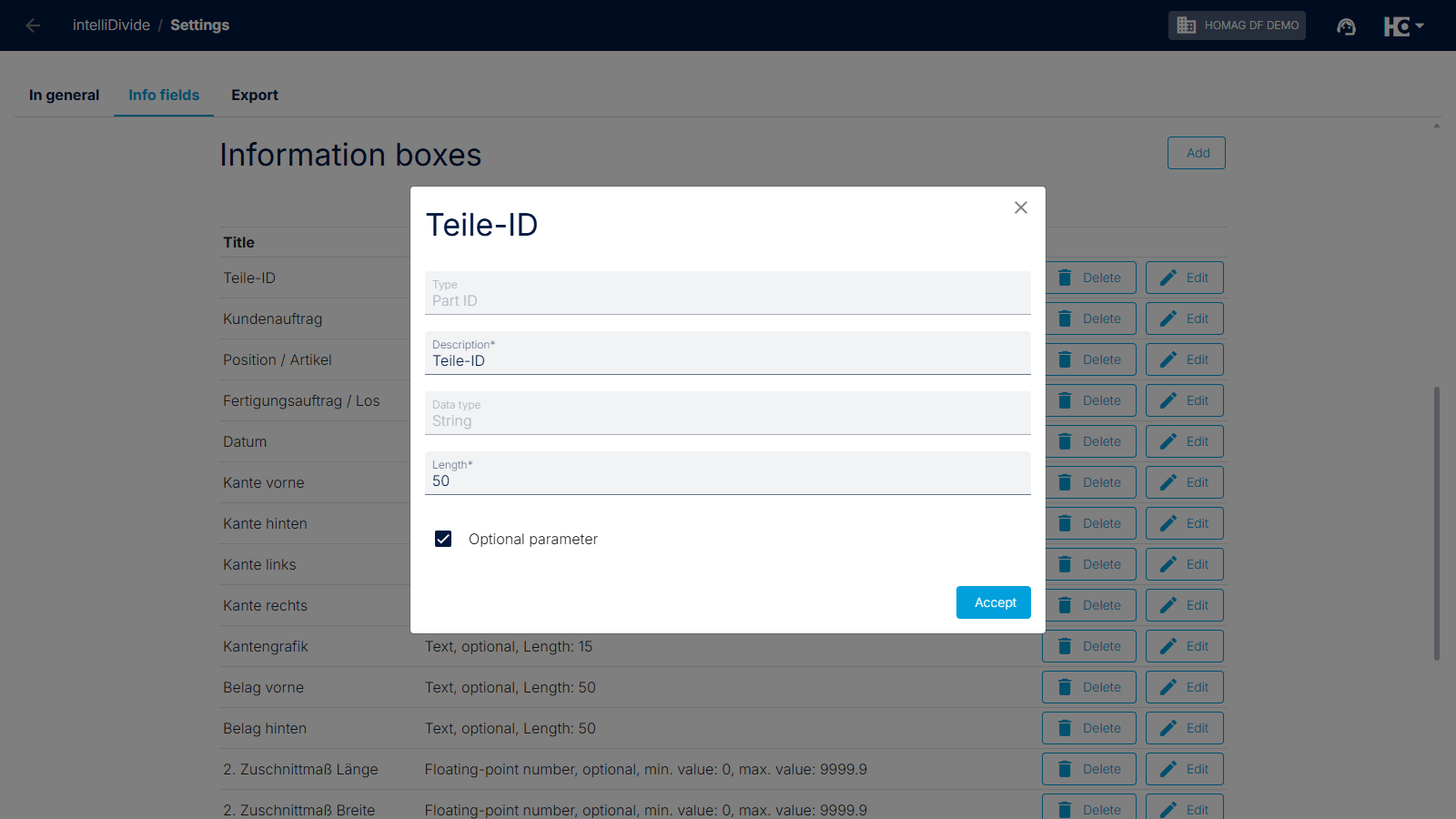Viewport: 1456px width, 819px height.
Task: Click the page vertical scrollbar thumb
Action: 1437,523
